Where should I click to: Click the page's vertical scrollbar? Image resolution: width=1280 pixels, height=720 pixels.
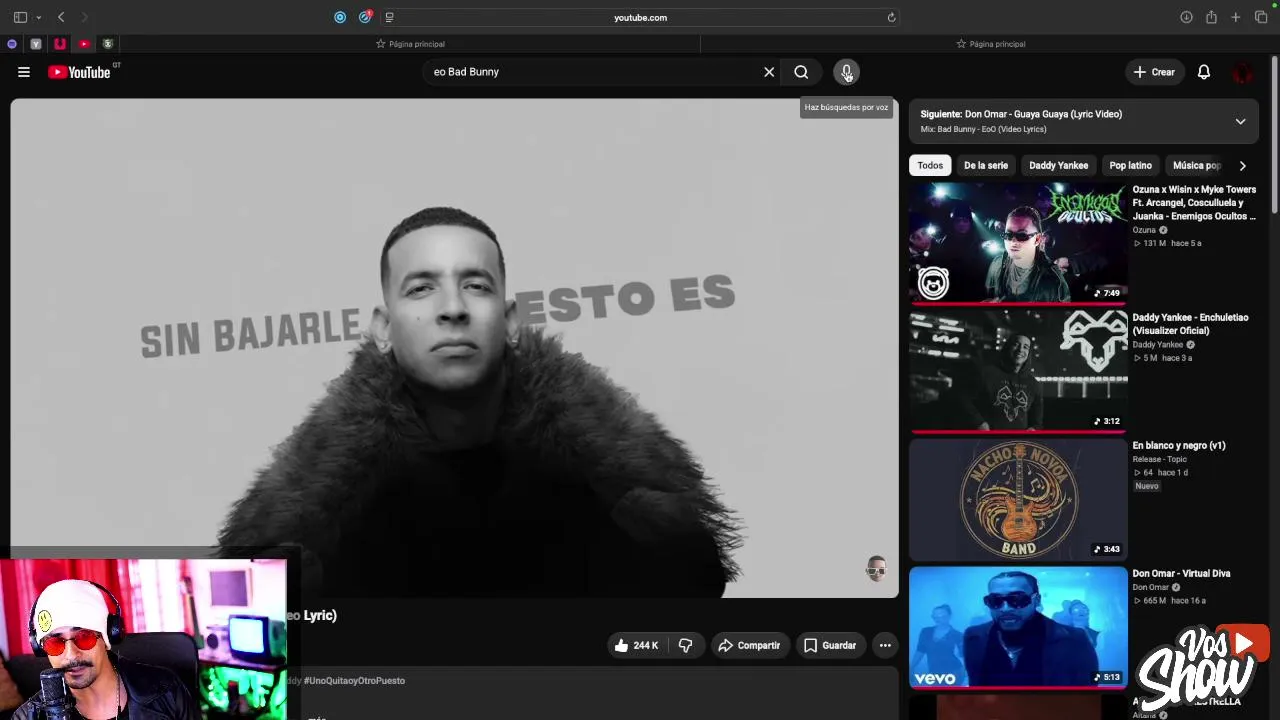click(1274, 135)
